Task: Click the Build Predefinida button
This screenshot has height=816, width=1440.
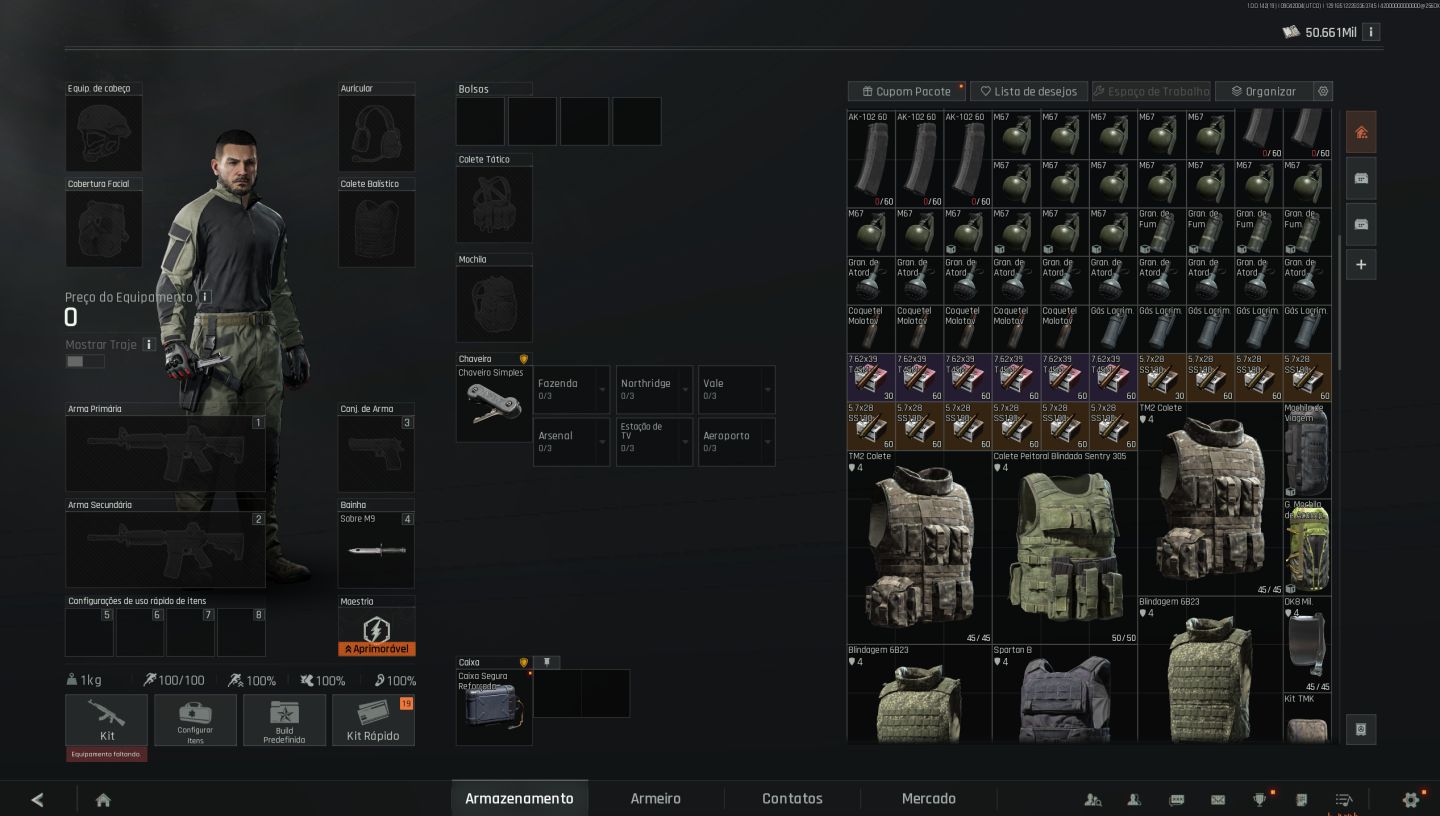Action: [284, 720]
